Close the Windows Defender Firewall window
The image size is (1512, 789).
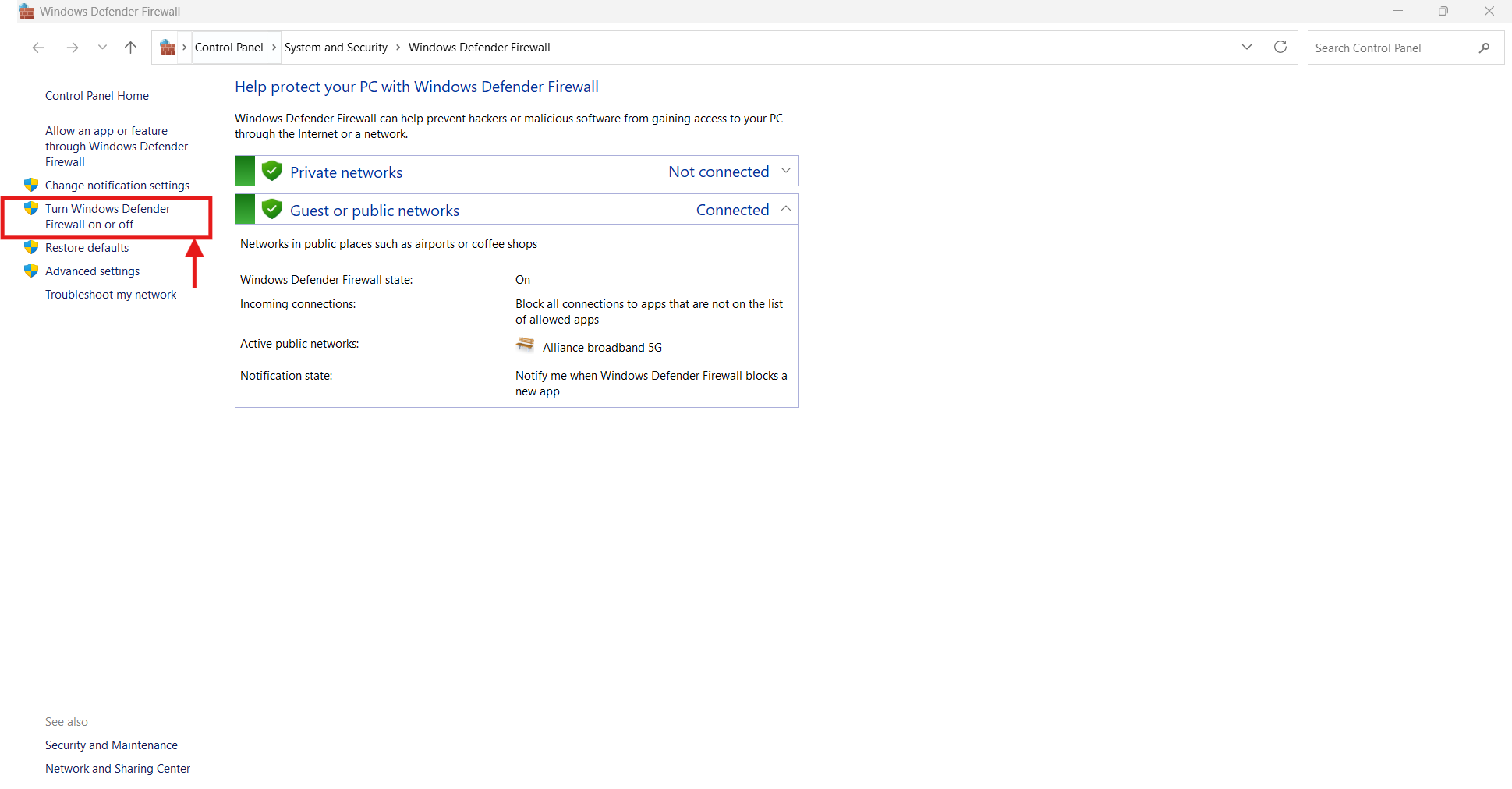pos(1489,11)
